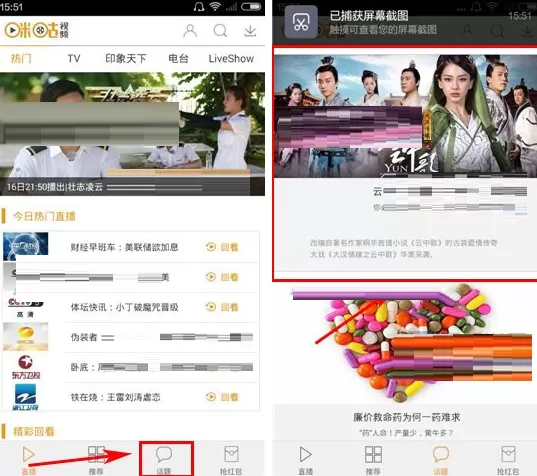Tap banner caption 16日21:50播出|壮志凌云
537x476 pixels.
coord(55,187)
